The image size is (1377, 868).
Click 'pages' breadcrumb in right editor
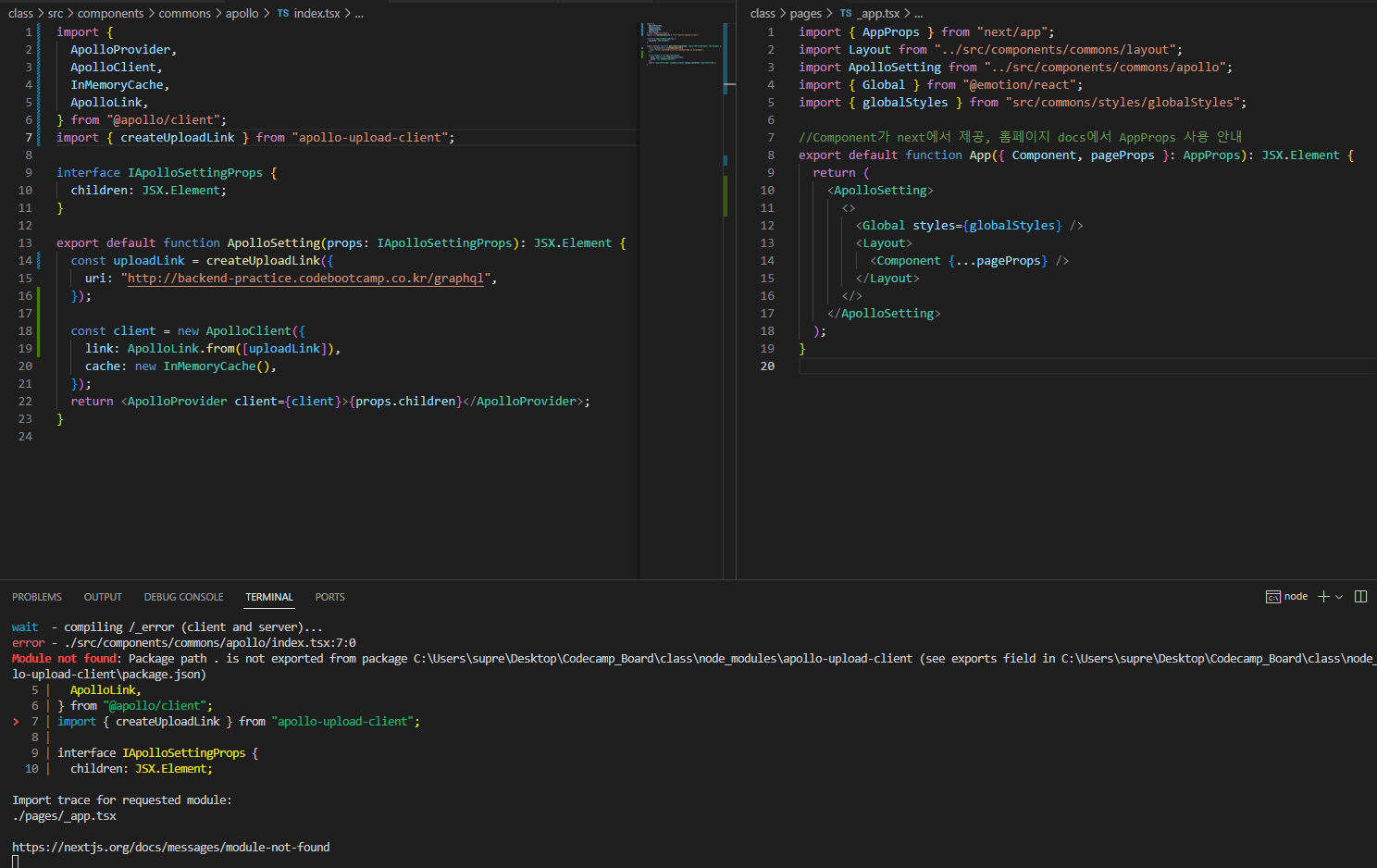(805, 14)
